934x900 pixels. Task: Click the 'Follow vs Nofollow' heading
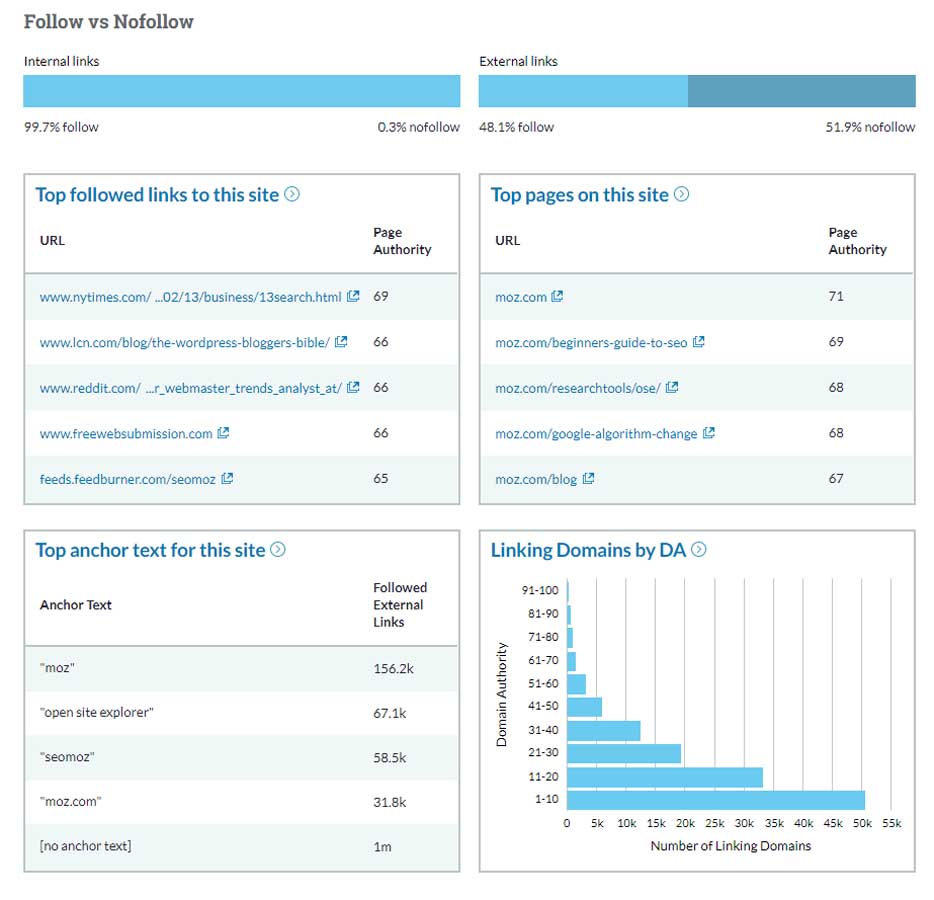[108, 21]
